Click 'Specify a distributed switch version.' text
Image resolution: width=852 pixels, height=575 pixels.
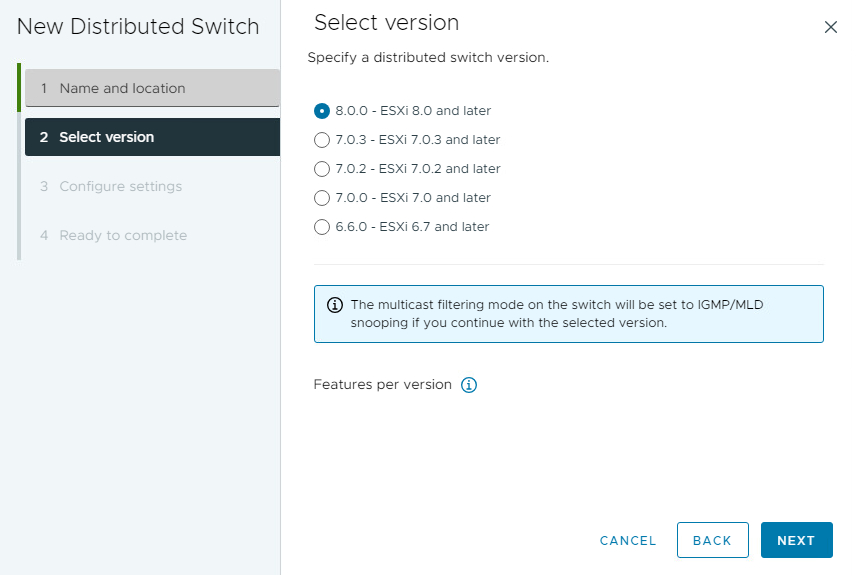click(x=428, y=58)
